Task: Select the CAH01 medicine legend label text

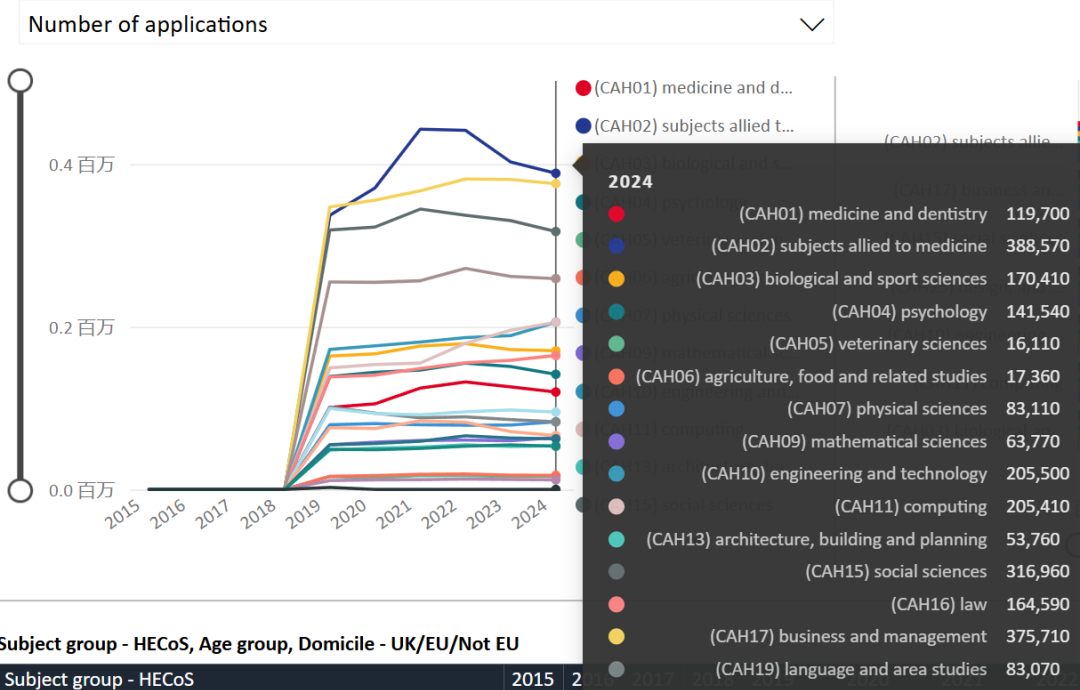Action: (x=693, y=88)
